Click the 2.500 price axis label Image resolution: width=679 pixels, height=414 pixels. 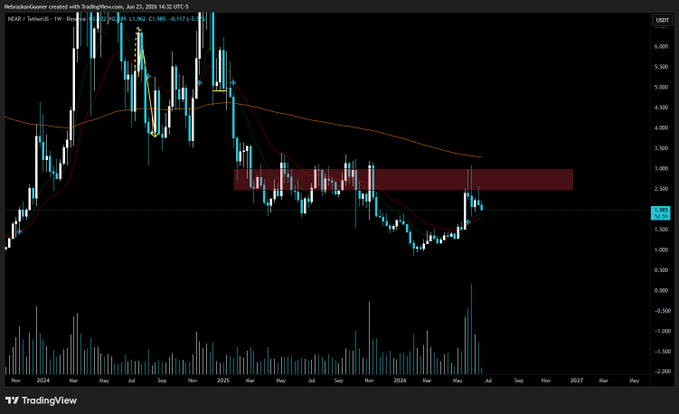coord(661,189)
